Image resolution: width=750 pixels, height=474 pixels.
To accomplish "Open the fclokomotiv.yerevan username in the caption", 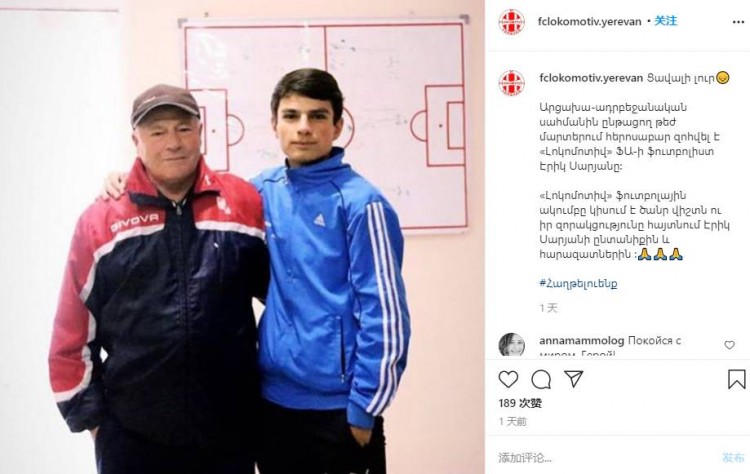I will coord(591,78).
